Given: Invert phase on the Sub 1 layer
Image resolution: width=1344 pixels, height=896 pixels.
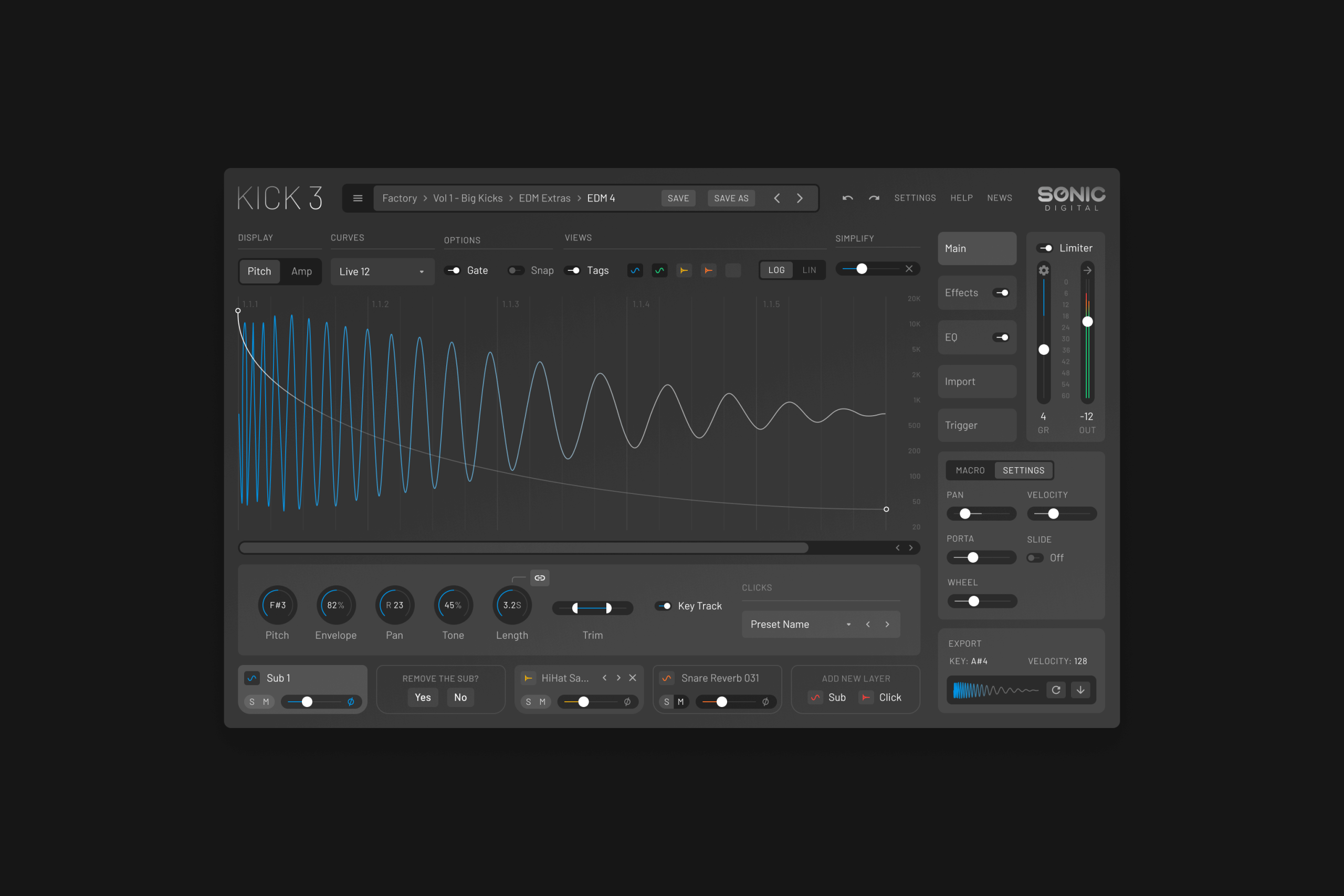Looking at the screenshot, I should (351, 702).
